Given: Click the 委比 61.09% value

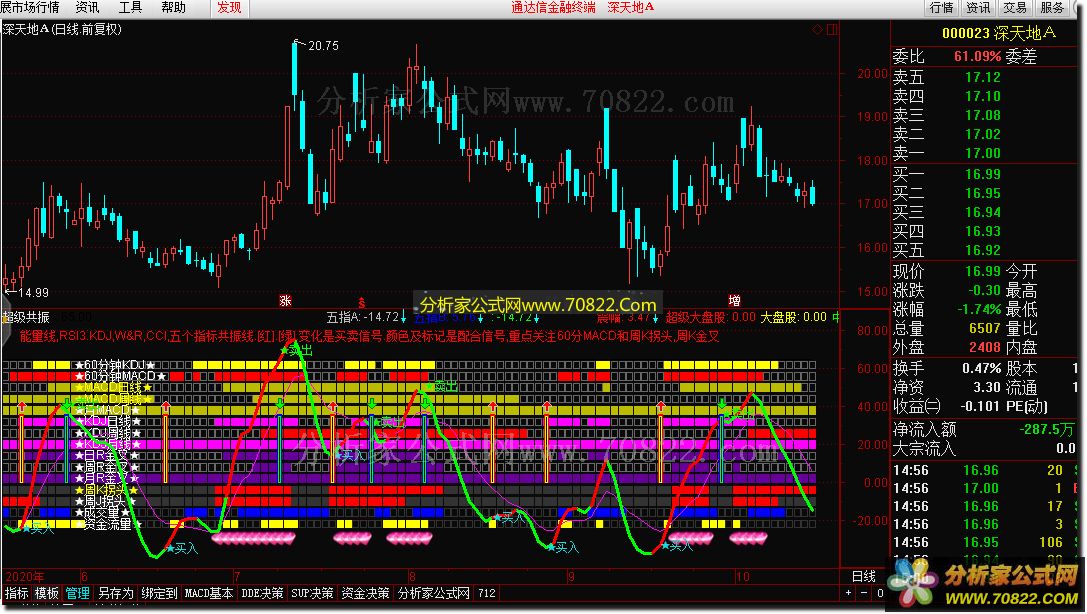Looking at the screenshot, I should coord(977,56).
